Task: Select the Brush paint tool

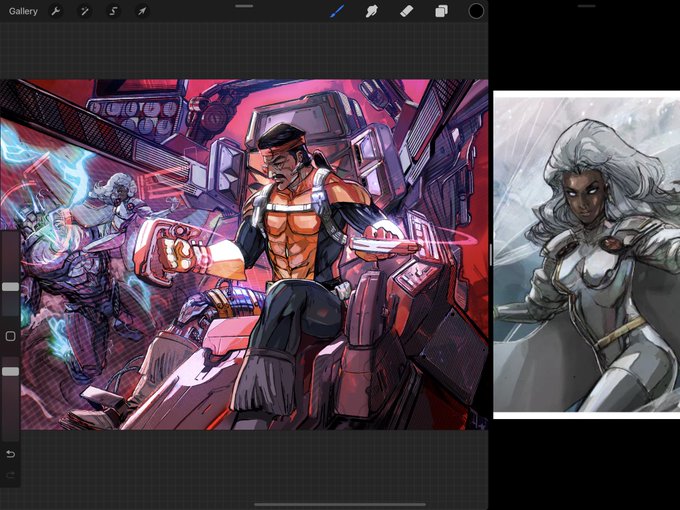Action: click(337, 11)
